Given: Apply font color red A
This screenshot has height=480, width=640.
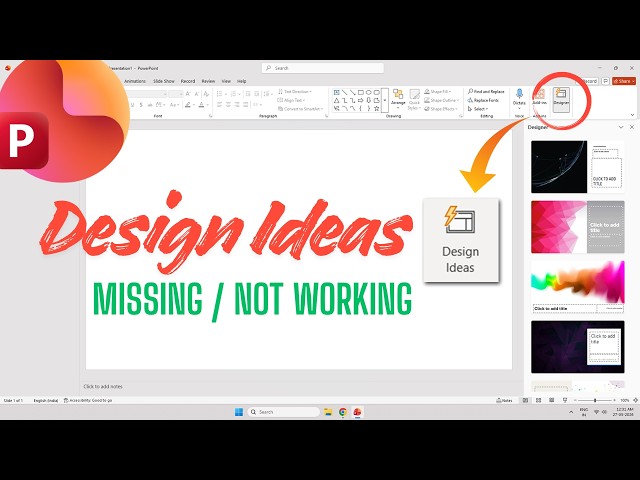Looking at the screenshot, I should coord(201,105).
